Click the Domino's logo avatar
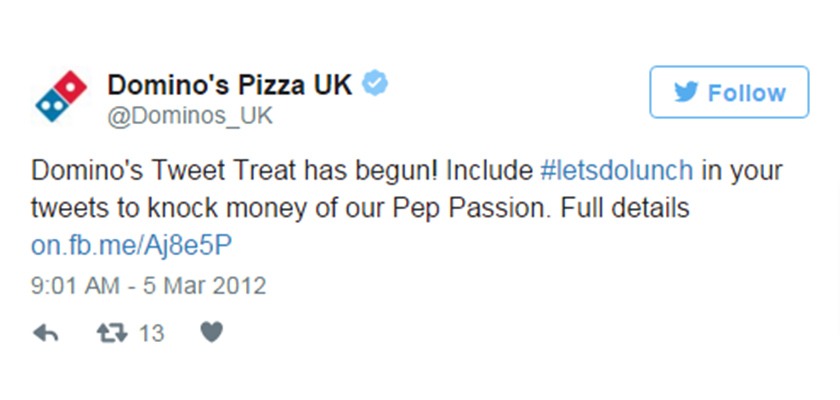 coord(61,97)
